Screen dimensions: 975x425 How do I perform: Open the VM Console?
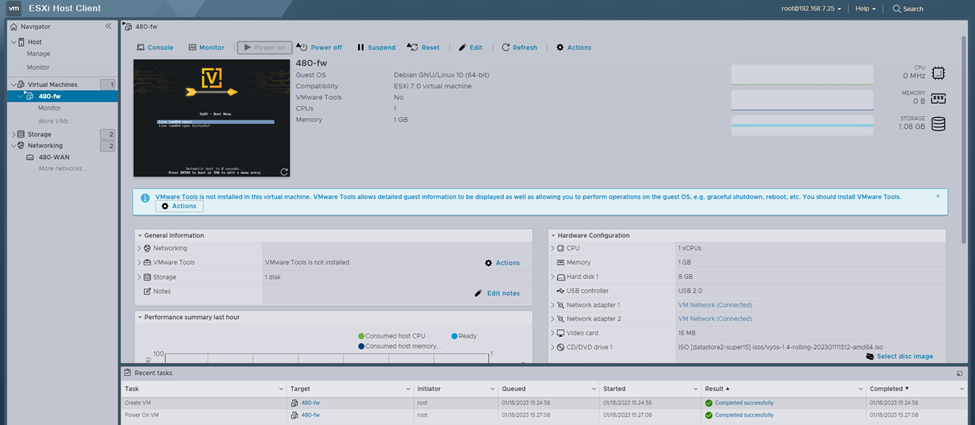coord(155,47)
